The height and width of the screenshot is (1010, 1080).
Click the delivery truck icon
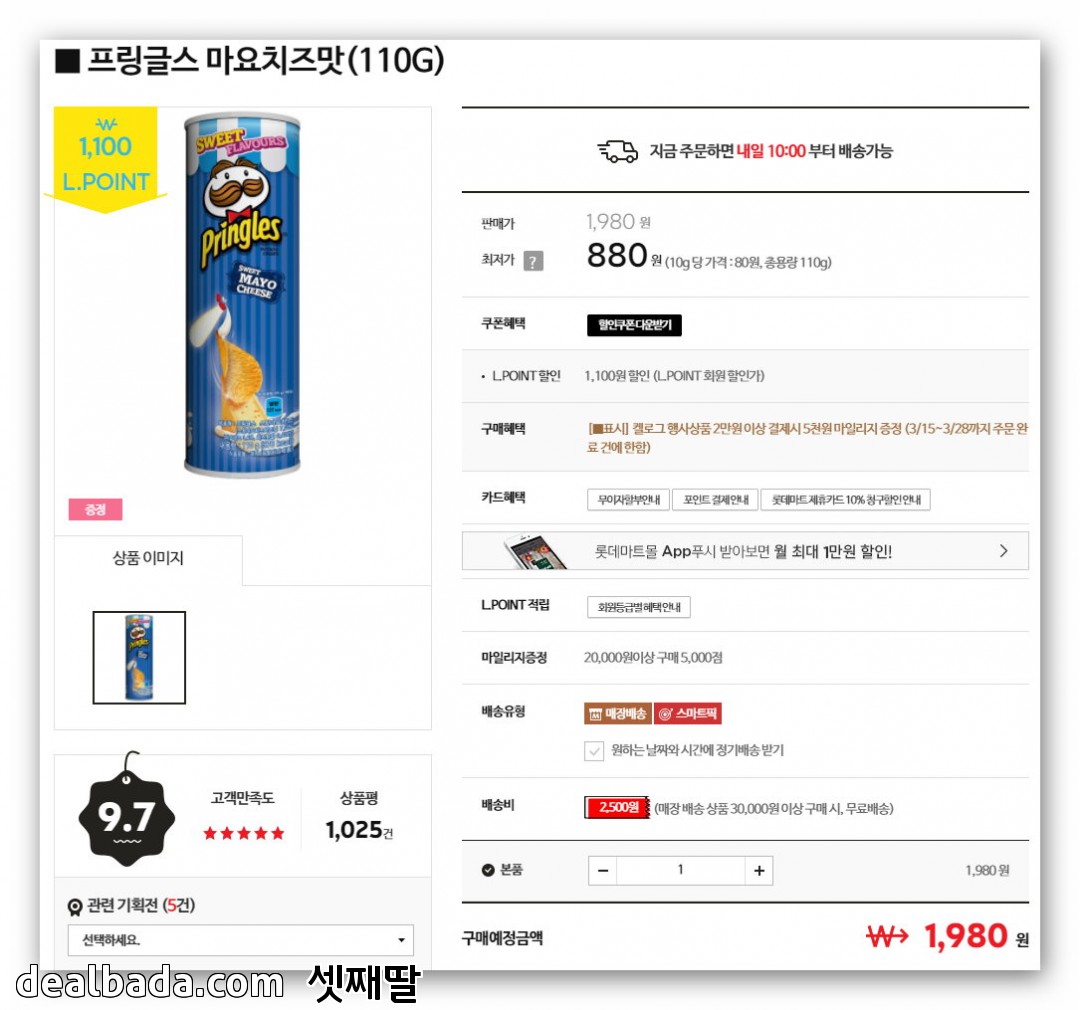click(x=618, y=152)
